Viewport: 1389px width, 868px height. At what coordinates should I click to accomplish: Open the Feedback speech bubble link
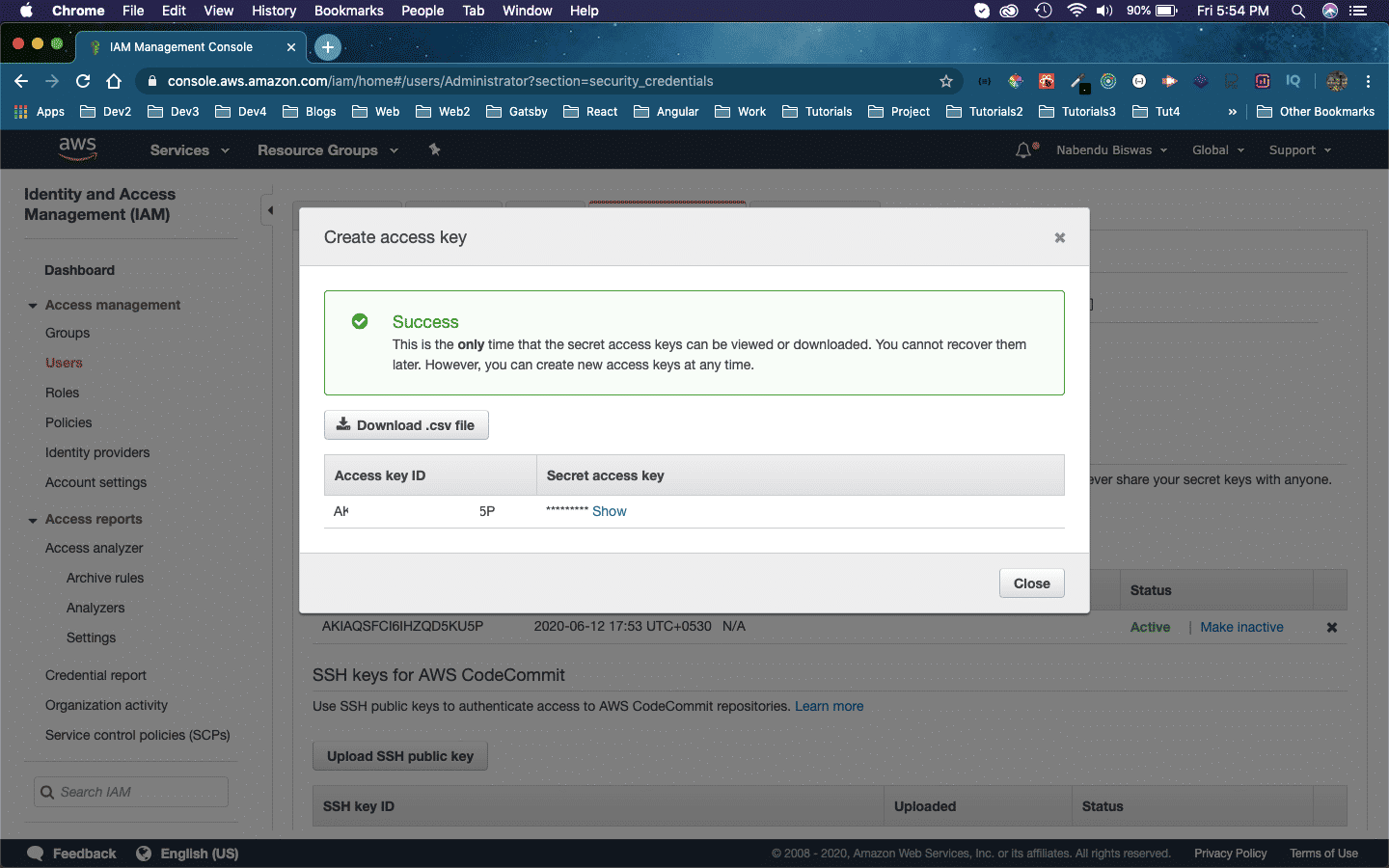pos(72,854)
